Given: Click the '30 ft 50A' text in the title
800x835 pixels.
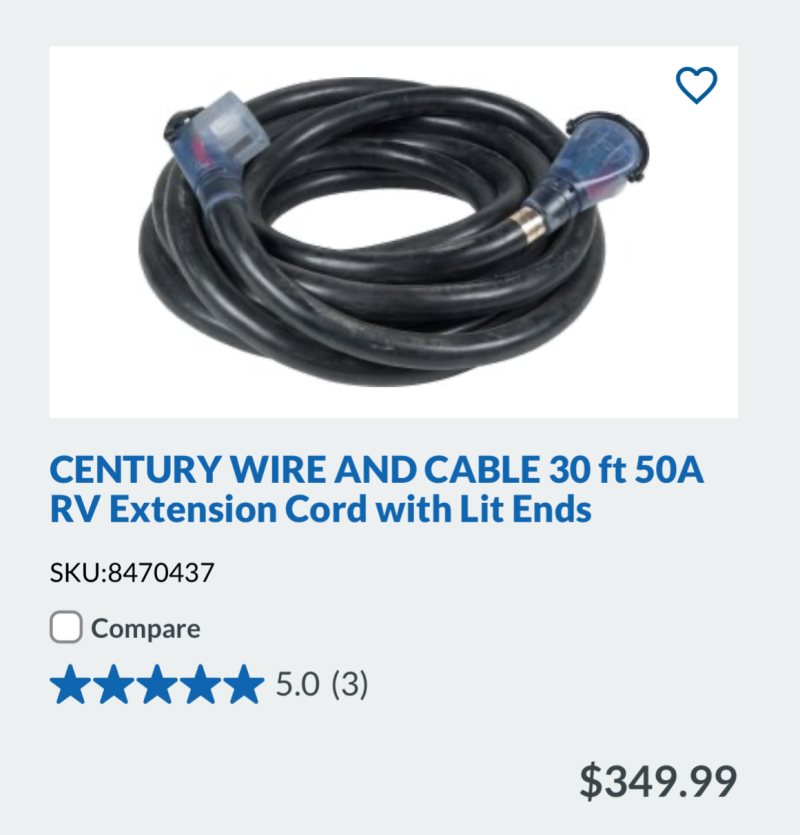Looking at the screenshot, I should [626, 469].
